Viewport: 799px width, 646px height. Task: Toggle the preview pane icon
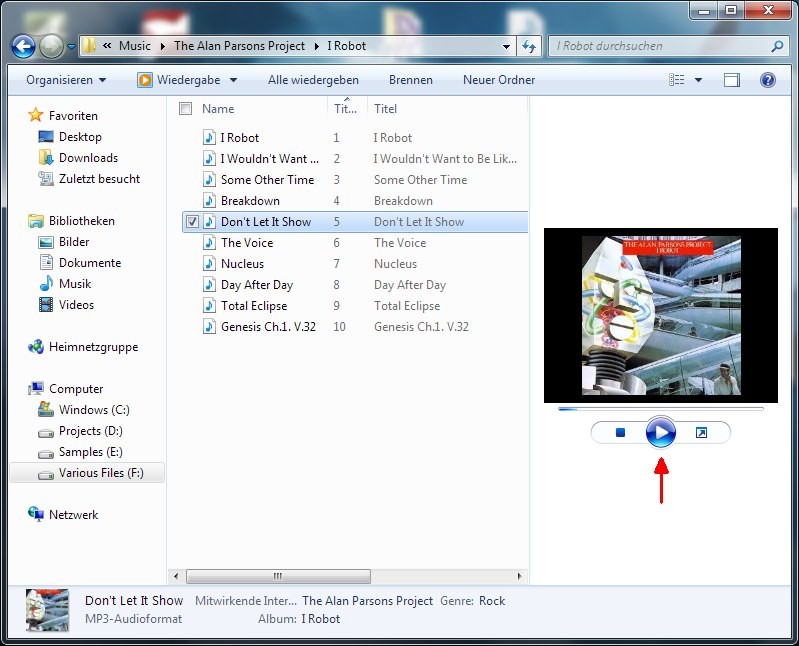[732, 80]
